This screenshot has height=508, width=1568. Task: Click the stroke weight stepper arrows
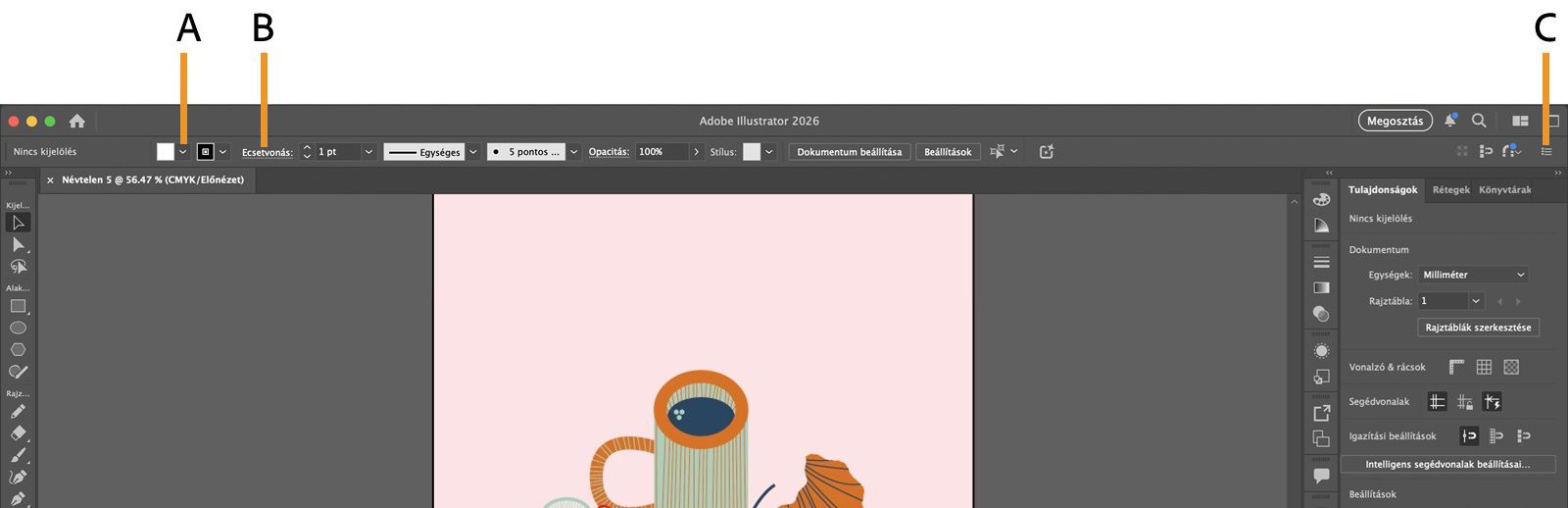[x=307, y=151]
